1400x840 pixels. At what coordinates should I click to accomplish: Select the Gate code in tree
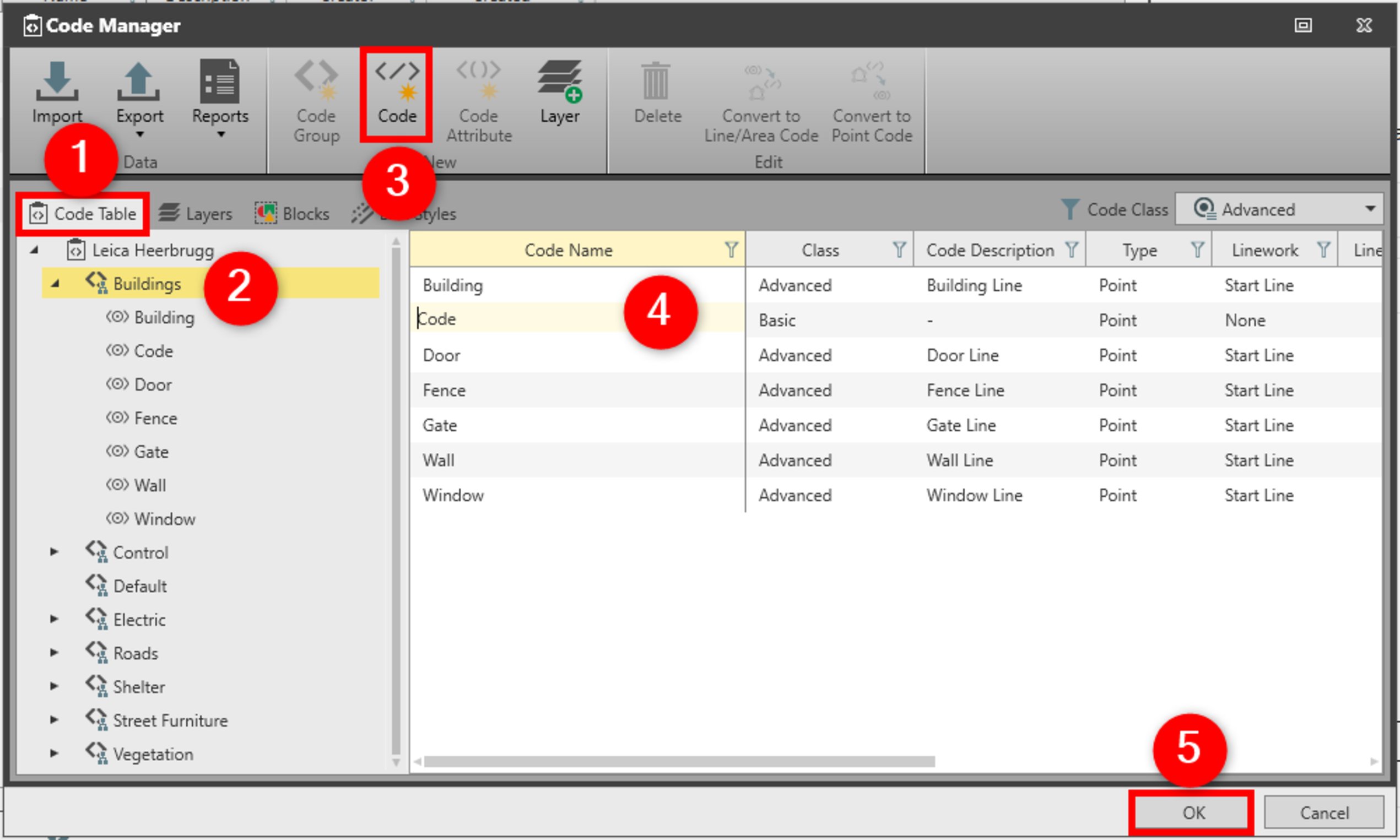[138, 452]
